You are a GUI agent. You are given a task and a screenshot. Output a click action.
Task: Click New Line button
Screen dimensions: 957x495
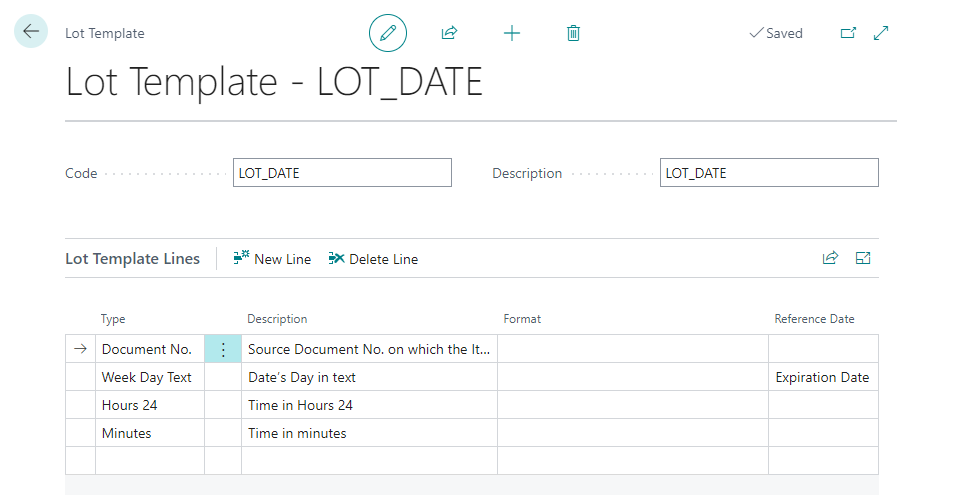pyautogui.click(x=272, y=259)
